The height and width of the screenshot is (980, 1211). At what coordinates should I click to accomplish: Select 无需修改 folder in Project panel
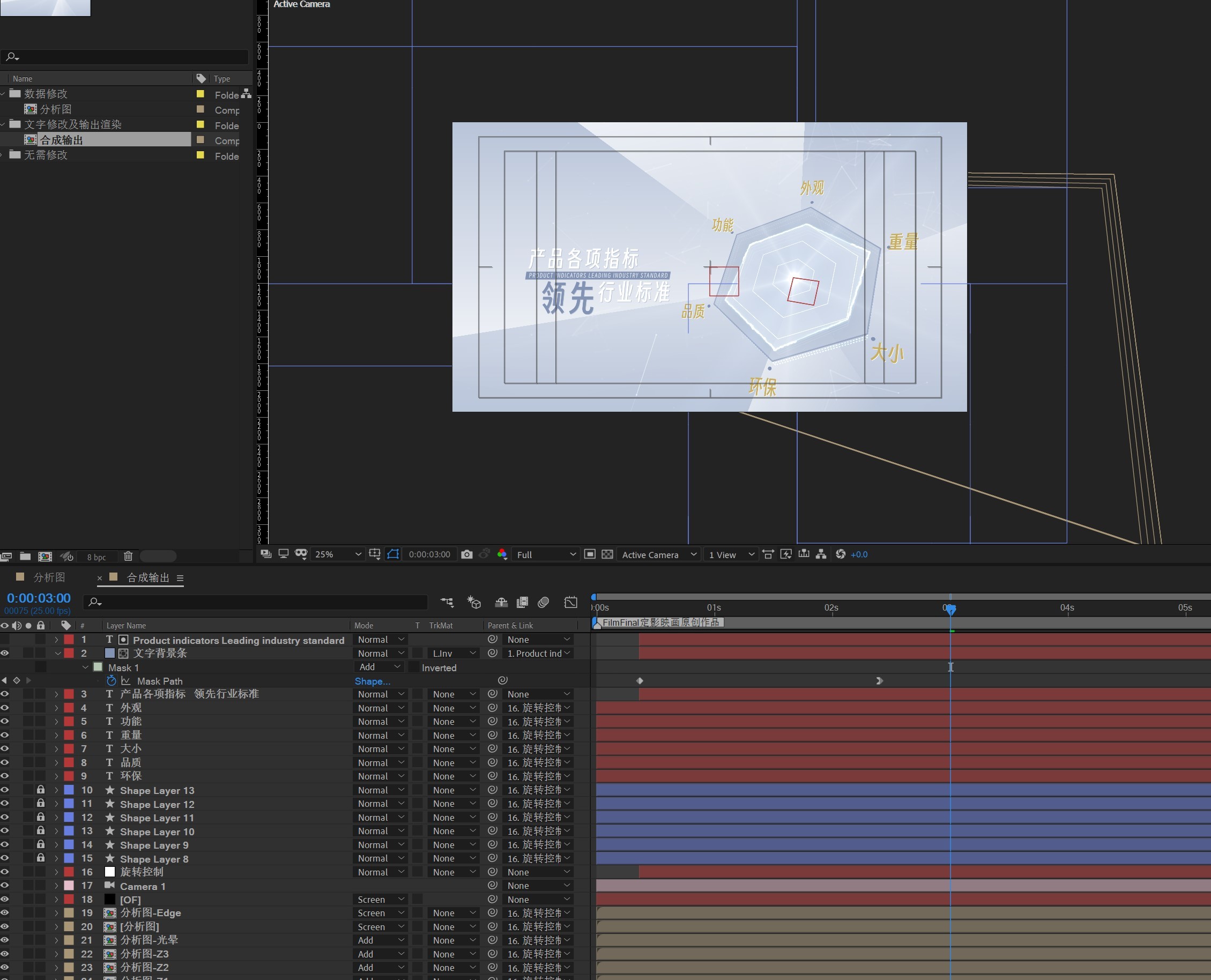(46, 155)
